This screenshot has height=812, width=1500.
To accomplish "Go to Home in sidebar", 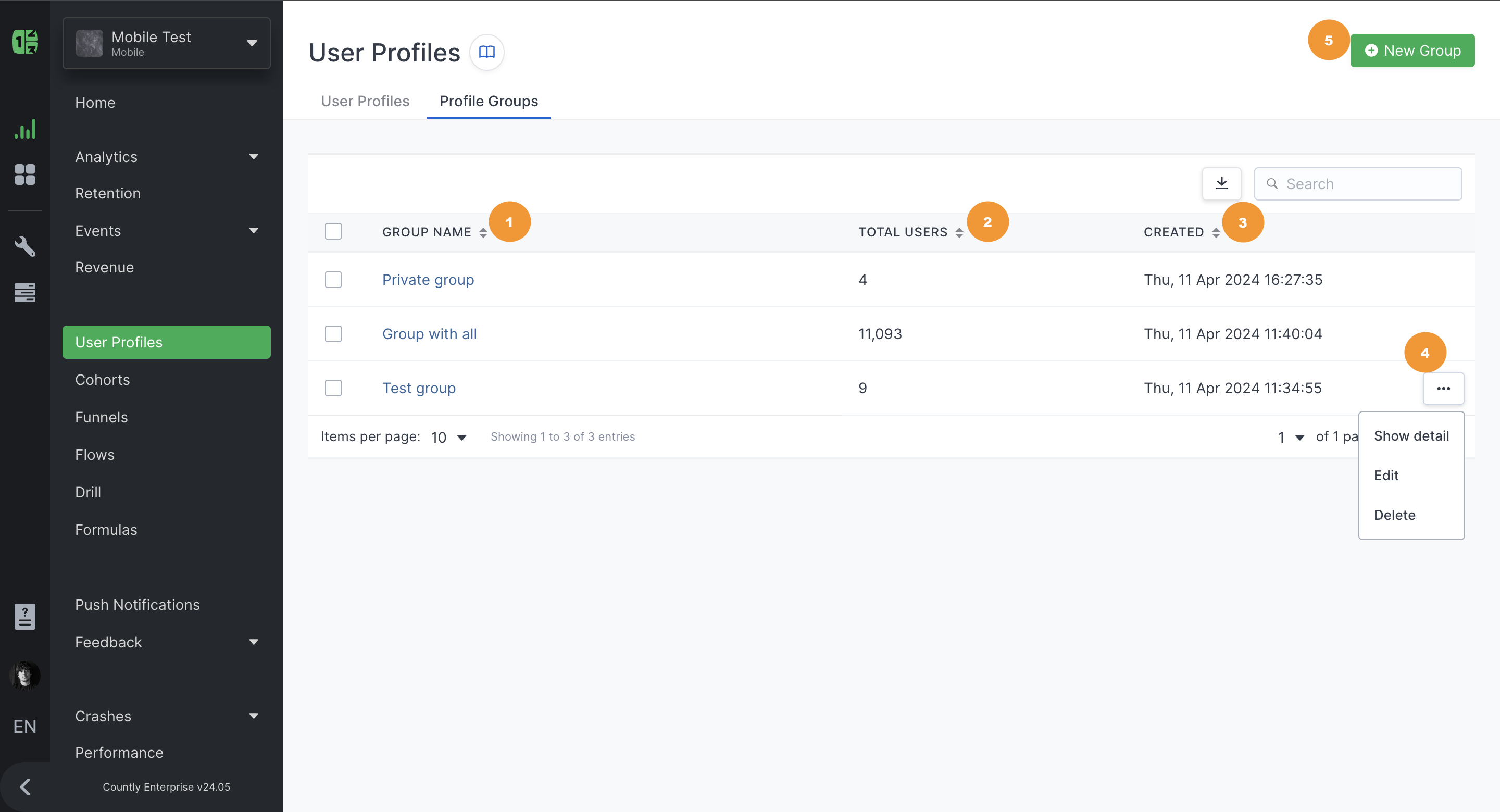I will pos(95,103).
